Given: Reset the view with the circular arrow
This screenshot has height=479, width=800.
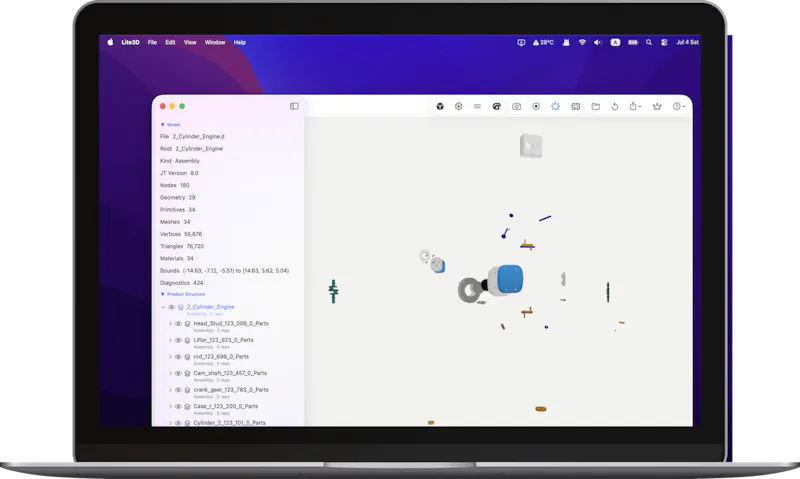Looking at the screenshot, I should pos(615,106).
